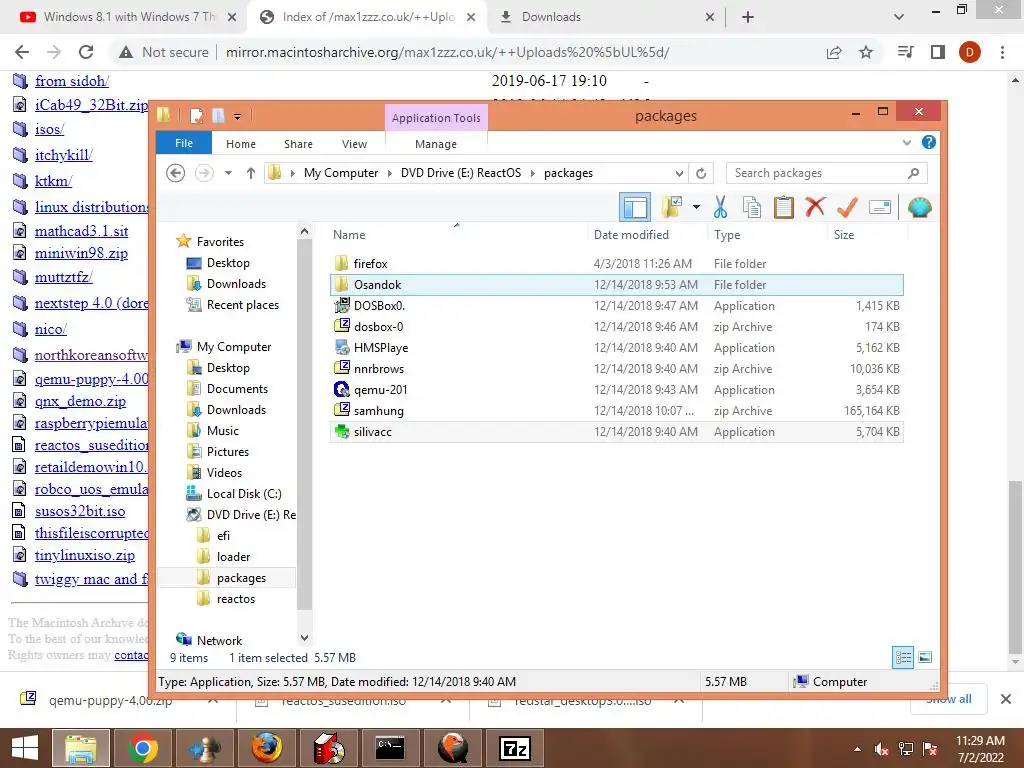
Task: Select the Application Tools contextual tab
Action: pos(436,118)
